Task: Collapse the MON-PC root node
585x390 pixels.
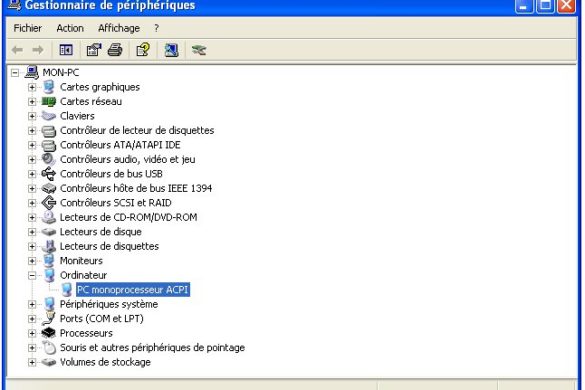Action: [x=15, y=72]
